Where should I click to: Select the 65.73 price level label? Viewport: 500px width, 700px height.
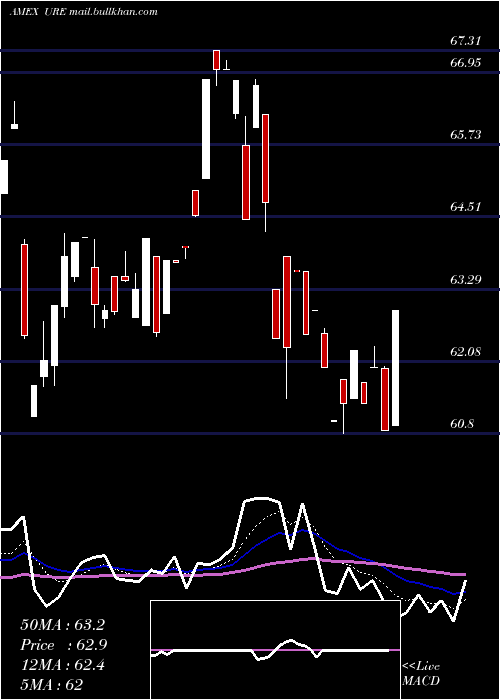pyautogui.click(x=465, y=134)
